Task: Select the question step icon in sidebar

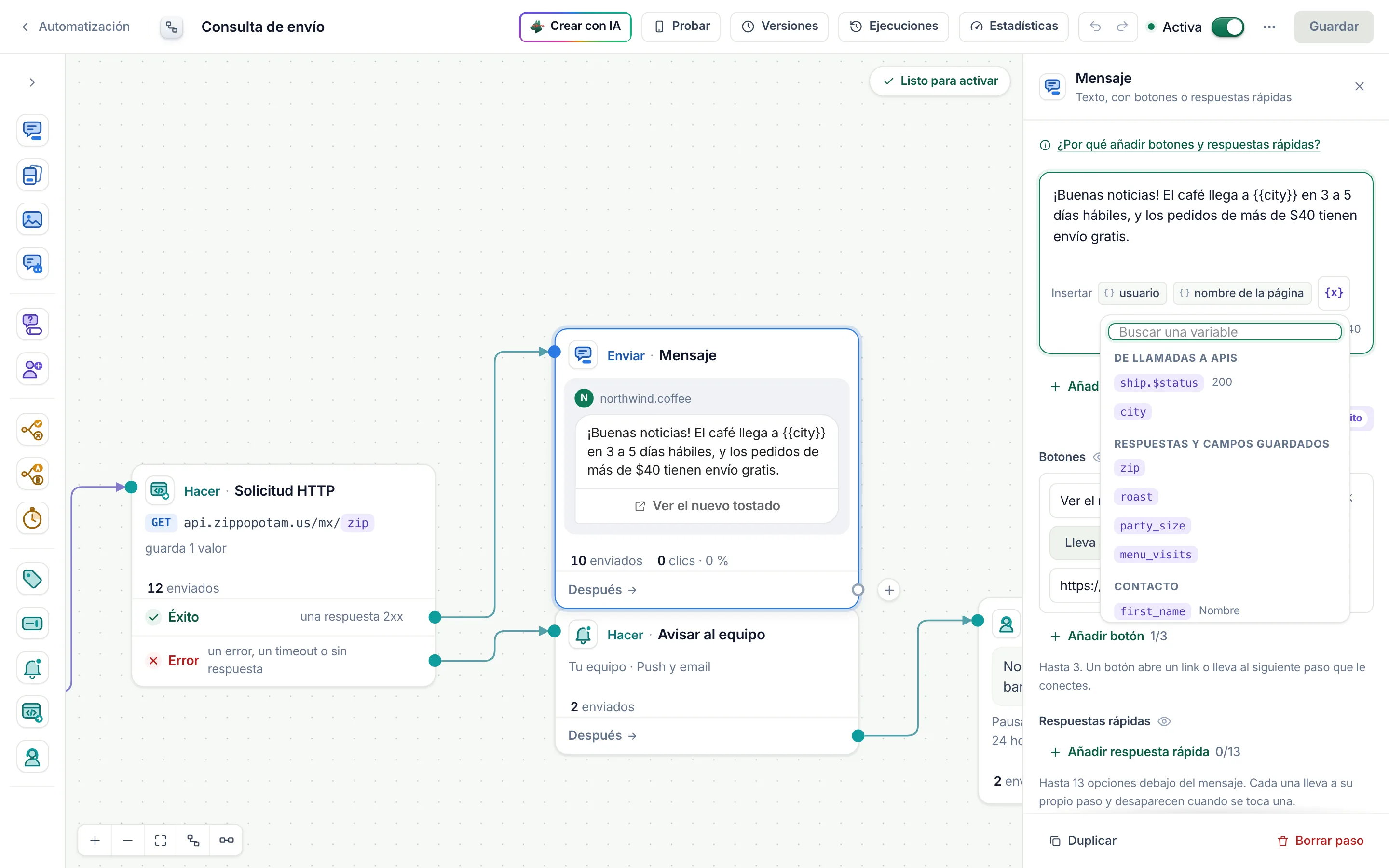Action: pos(32,325)
